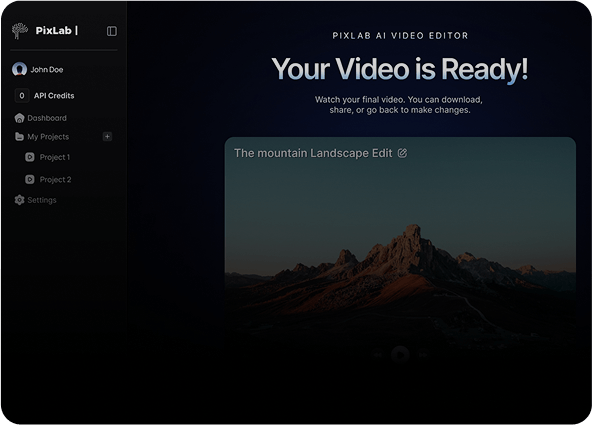Click the PixLab tree logo
The image size is (592, 425).
(x=20, y=31)
